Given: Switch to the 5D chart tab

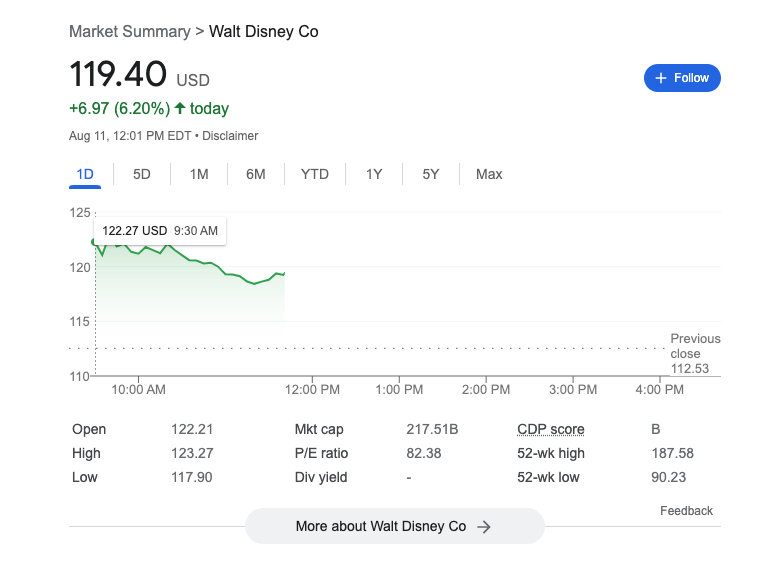Looking at the screenshot, I should (142, 174).
